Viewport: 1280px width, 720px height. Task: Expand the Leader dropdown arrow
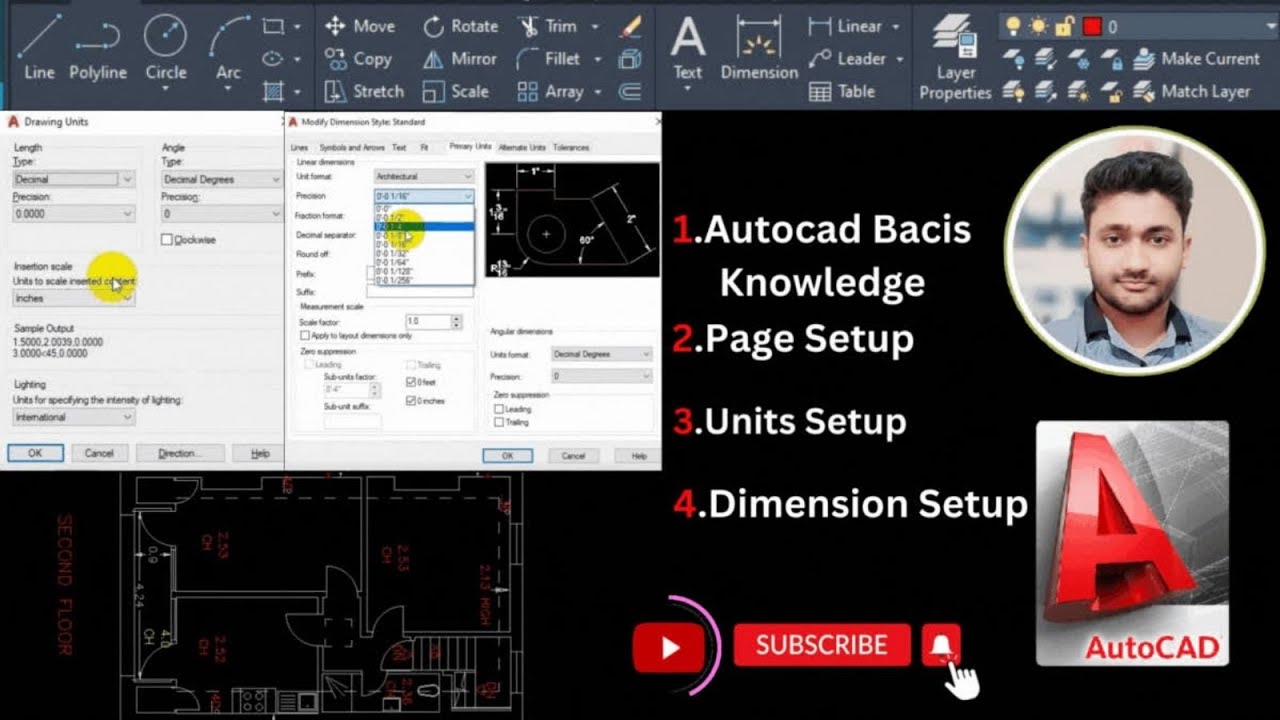(x=899, y=59)
